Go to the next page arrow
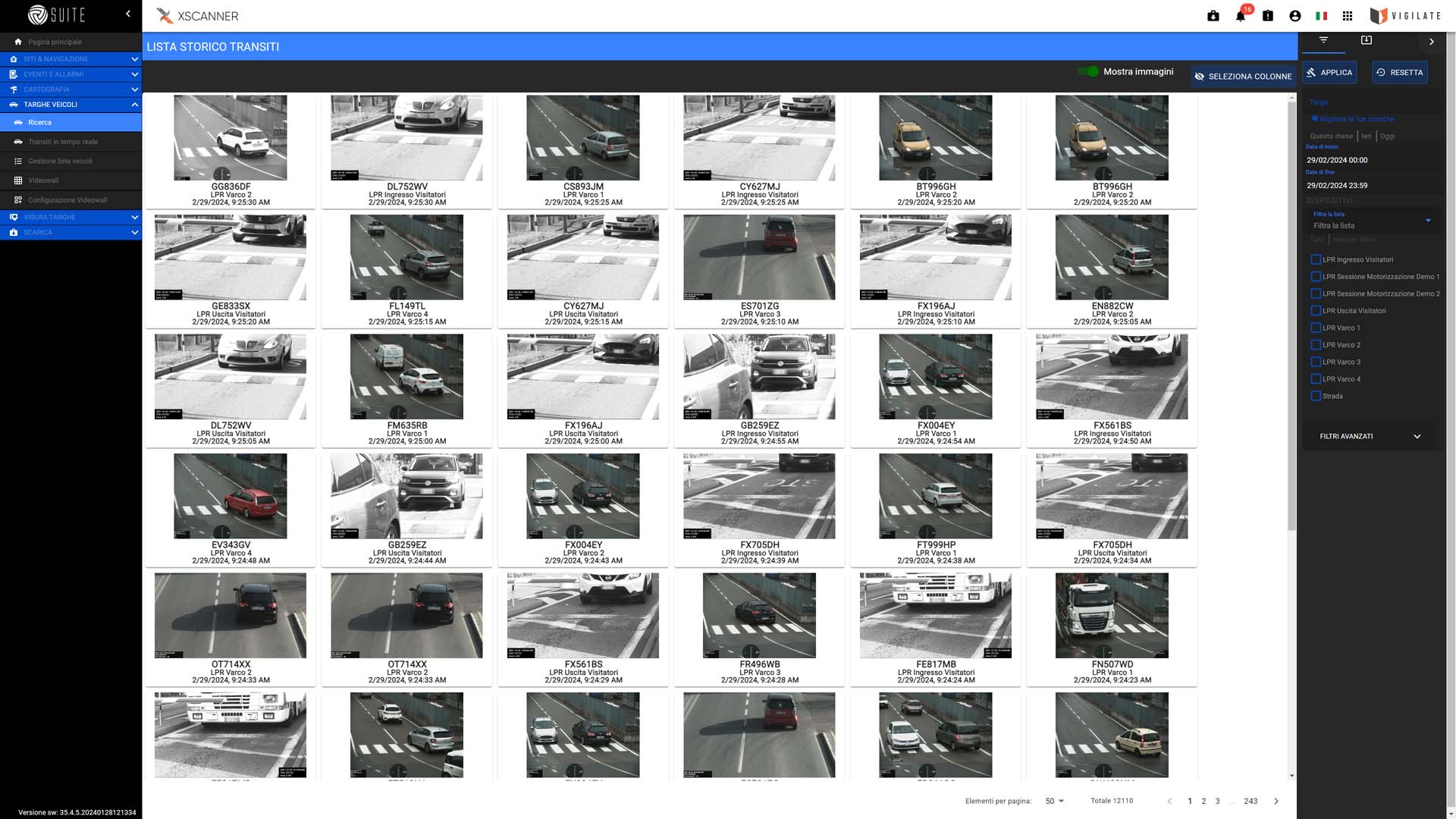 click(1276, 801)
